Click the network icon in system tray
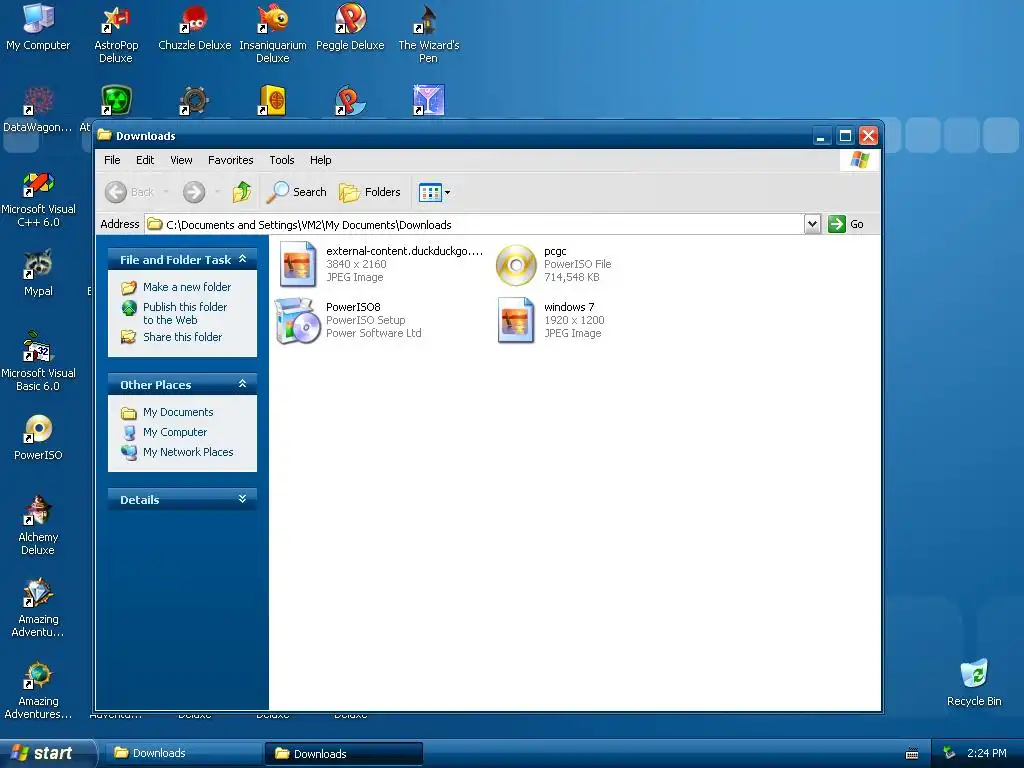Screen dimensions: 1024x768 click(x=948, y=753)
